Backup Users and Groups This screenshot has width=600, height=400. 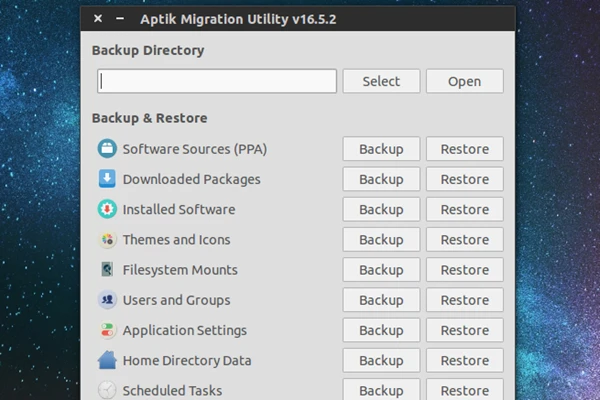381,300
